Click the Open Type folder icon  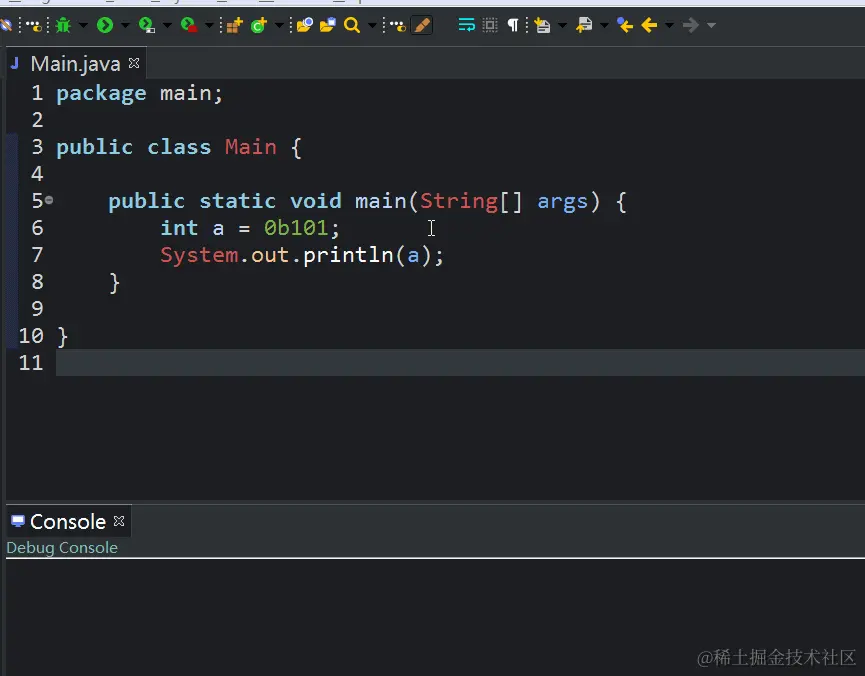(305, 25)
